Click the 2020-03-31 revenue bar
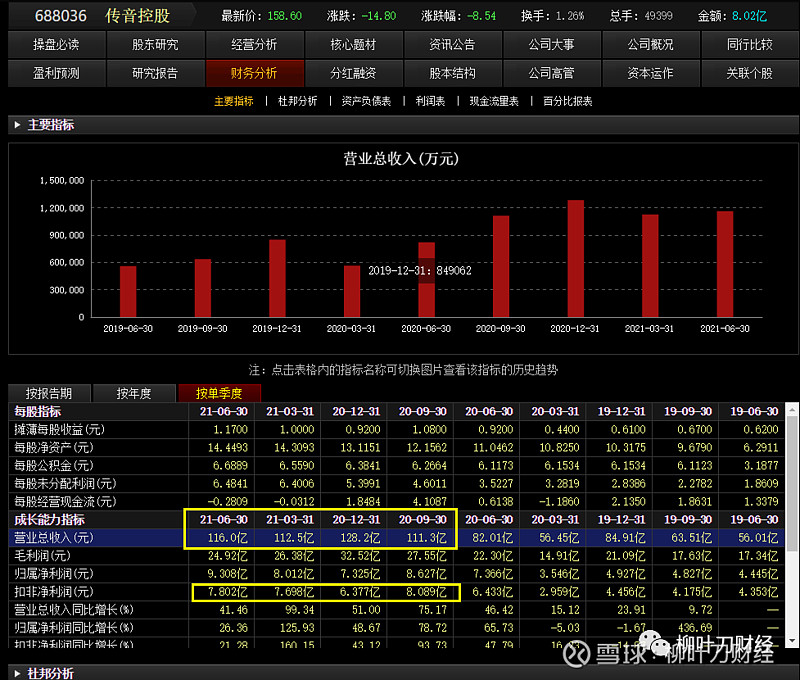 [352, 291]
